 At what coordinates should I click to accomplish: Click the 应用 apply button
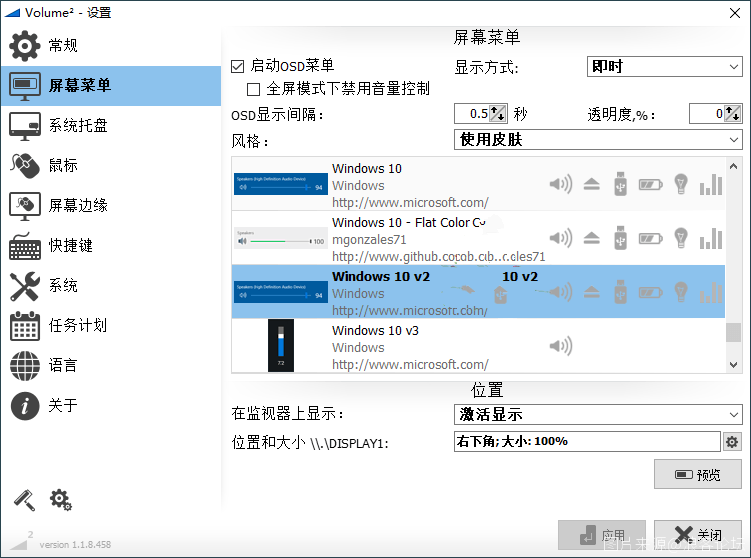pos(602,535)
